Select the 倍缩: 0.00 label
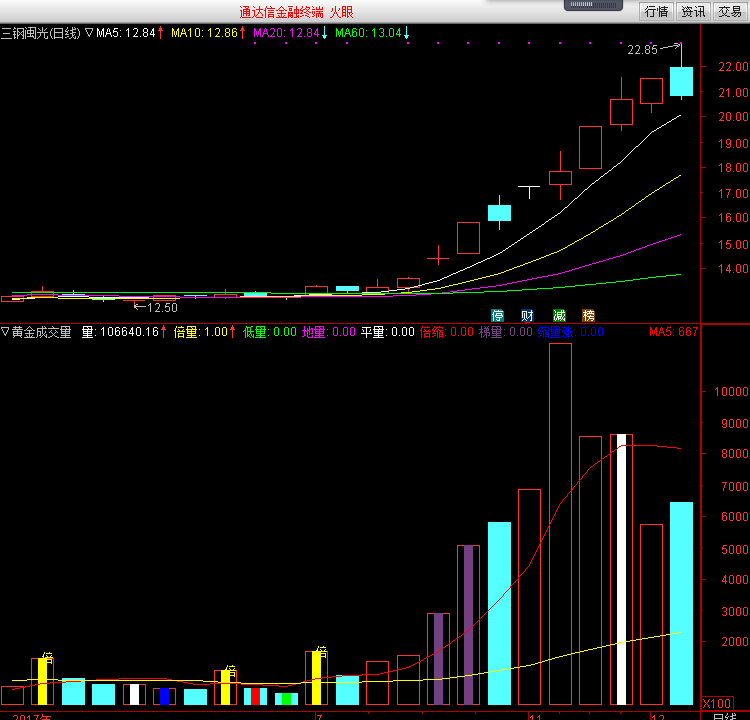The width and height of the screenshot is (750, 720). [447, 332]
